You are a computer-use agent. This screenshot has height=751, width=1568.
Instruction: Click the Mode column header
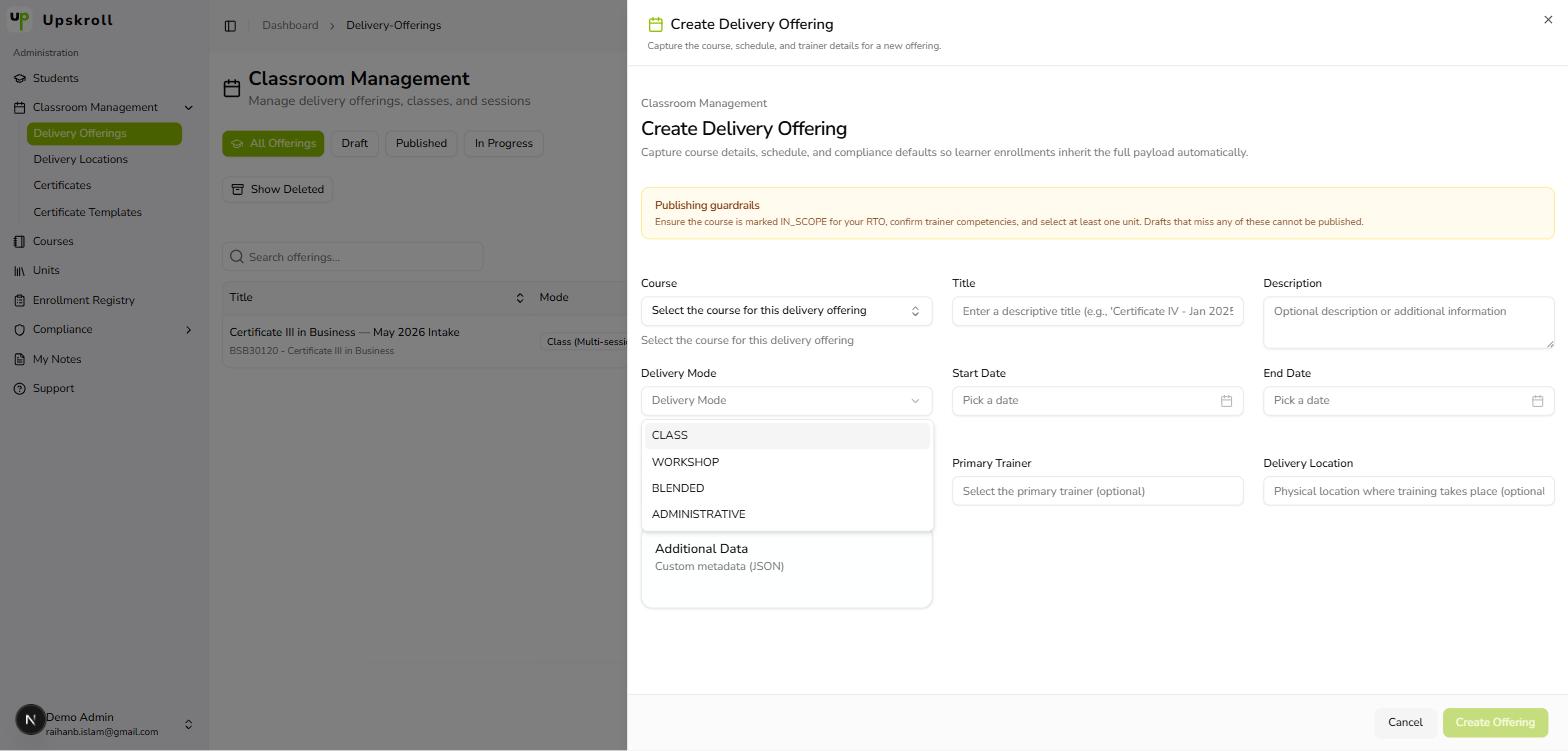coord(553,297)
